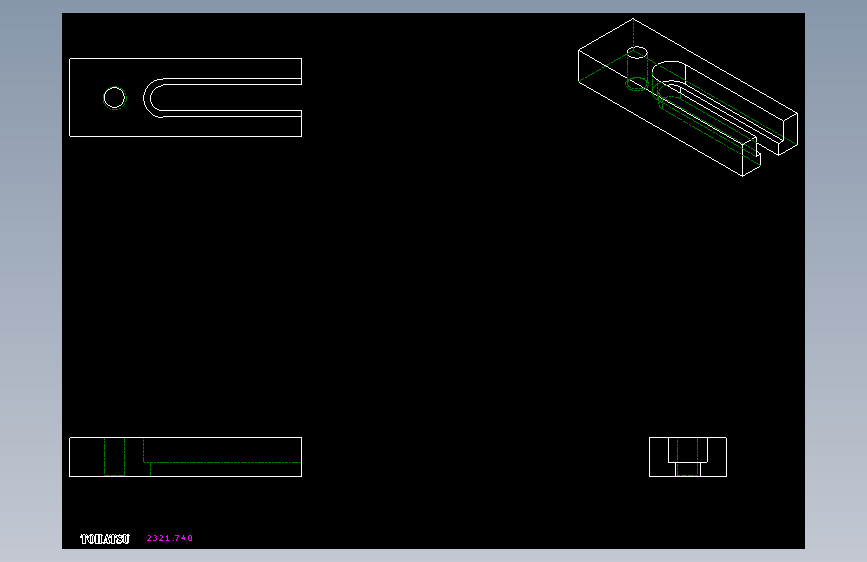Select the circular hole in top view

pyautogui.click(x=114, y=98)
